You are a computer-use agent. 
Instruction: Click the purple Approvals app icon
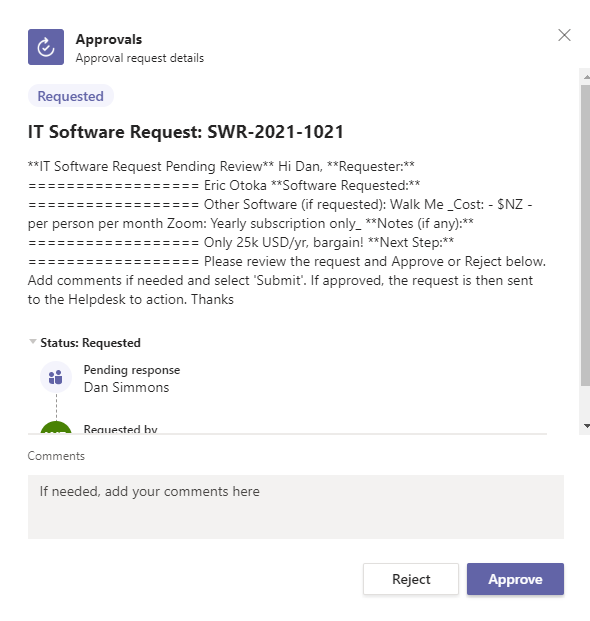tap(46, 47)
